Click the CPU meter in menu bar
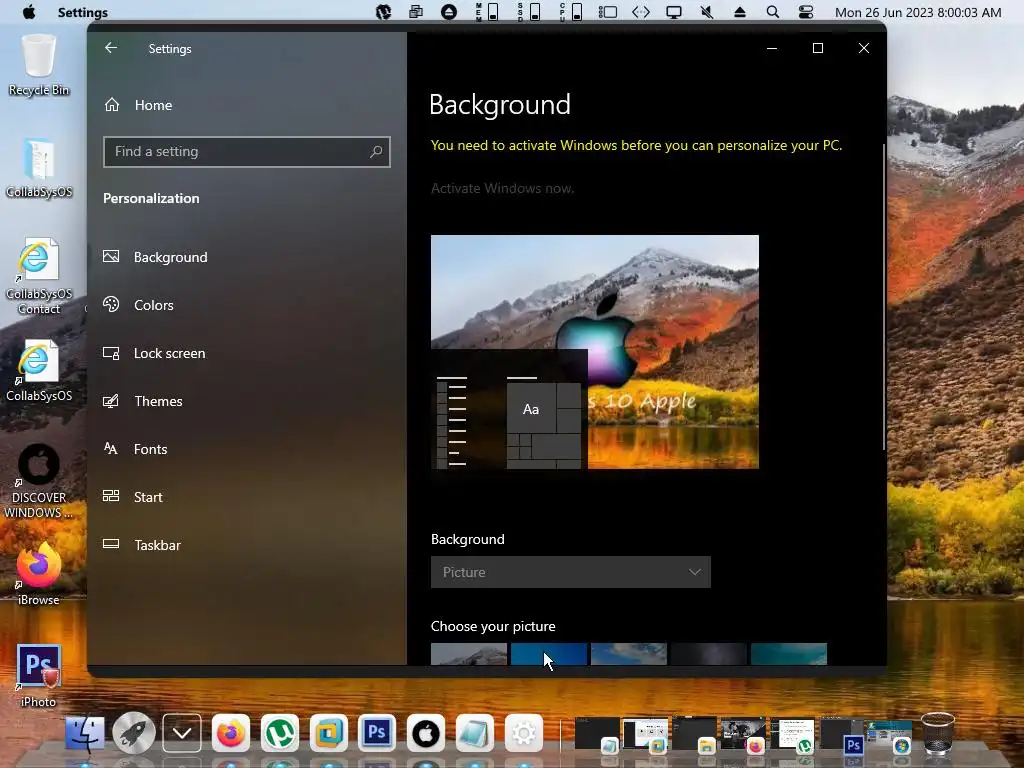The height and width of the screenshot is (768, 1024). pos(570,12)
